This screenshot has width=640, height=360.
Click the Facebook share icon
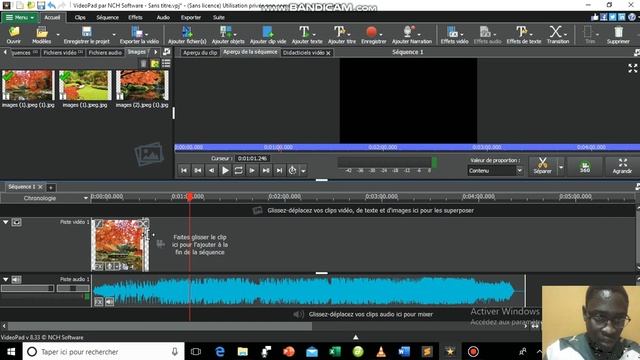point(603,17)
